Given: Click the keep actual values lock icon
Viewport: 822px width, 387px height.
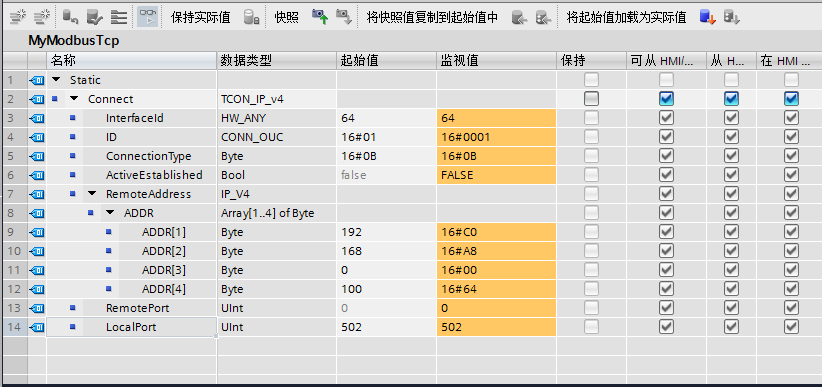Looking at the screenshot, I should point(252,17).
